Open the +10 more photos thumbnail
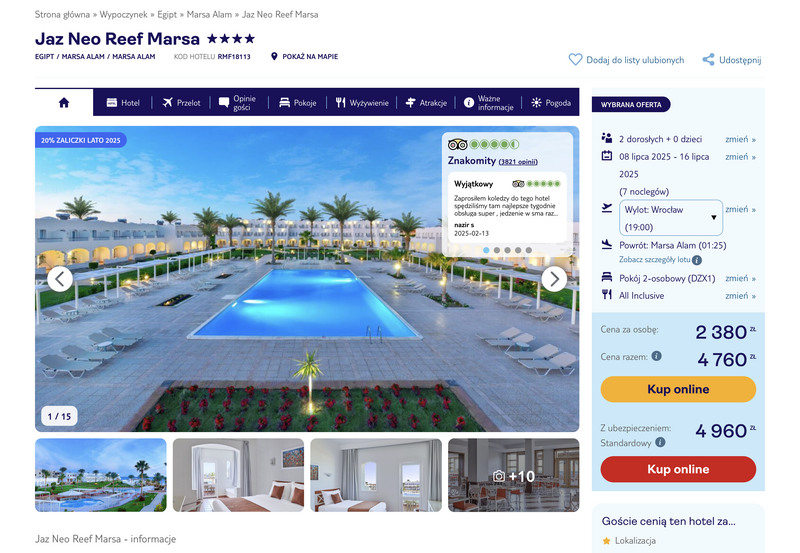This screenshot has height=553, width=800. (513, 475)
